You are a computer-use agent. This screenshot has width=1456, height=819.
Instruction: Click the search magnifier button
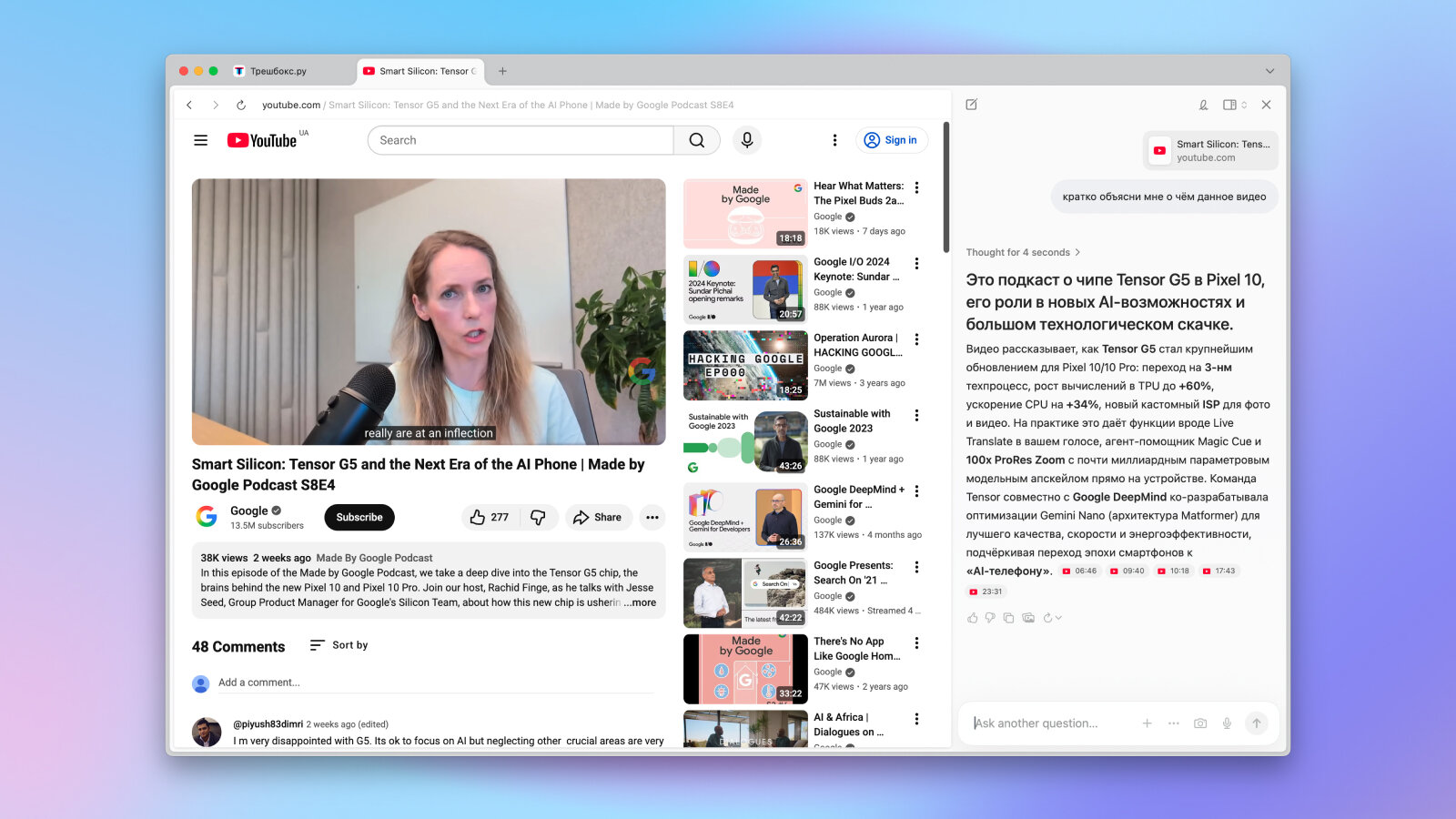(x=697, y=140)
